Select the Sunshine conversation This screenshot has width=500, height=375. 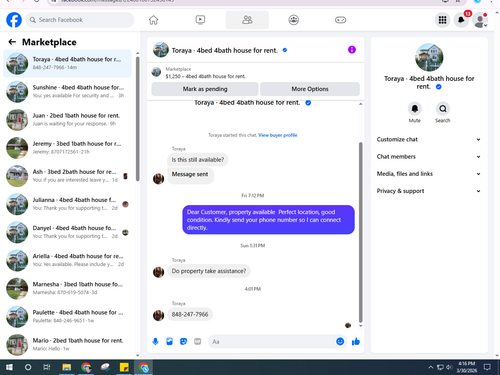[x=67, y=91]
